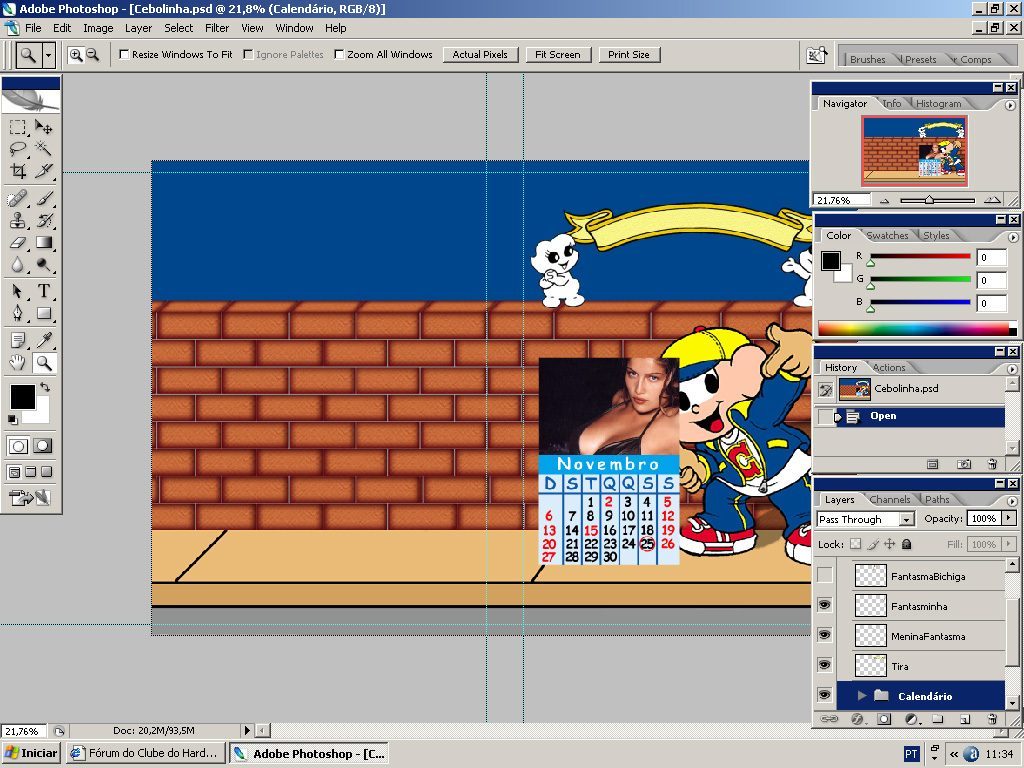Screen dimensions: 1024x768
Task: Select the Magic Wand tool
Action: coord(44,149)
